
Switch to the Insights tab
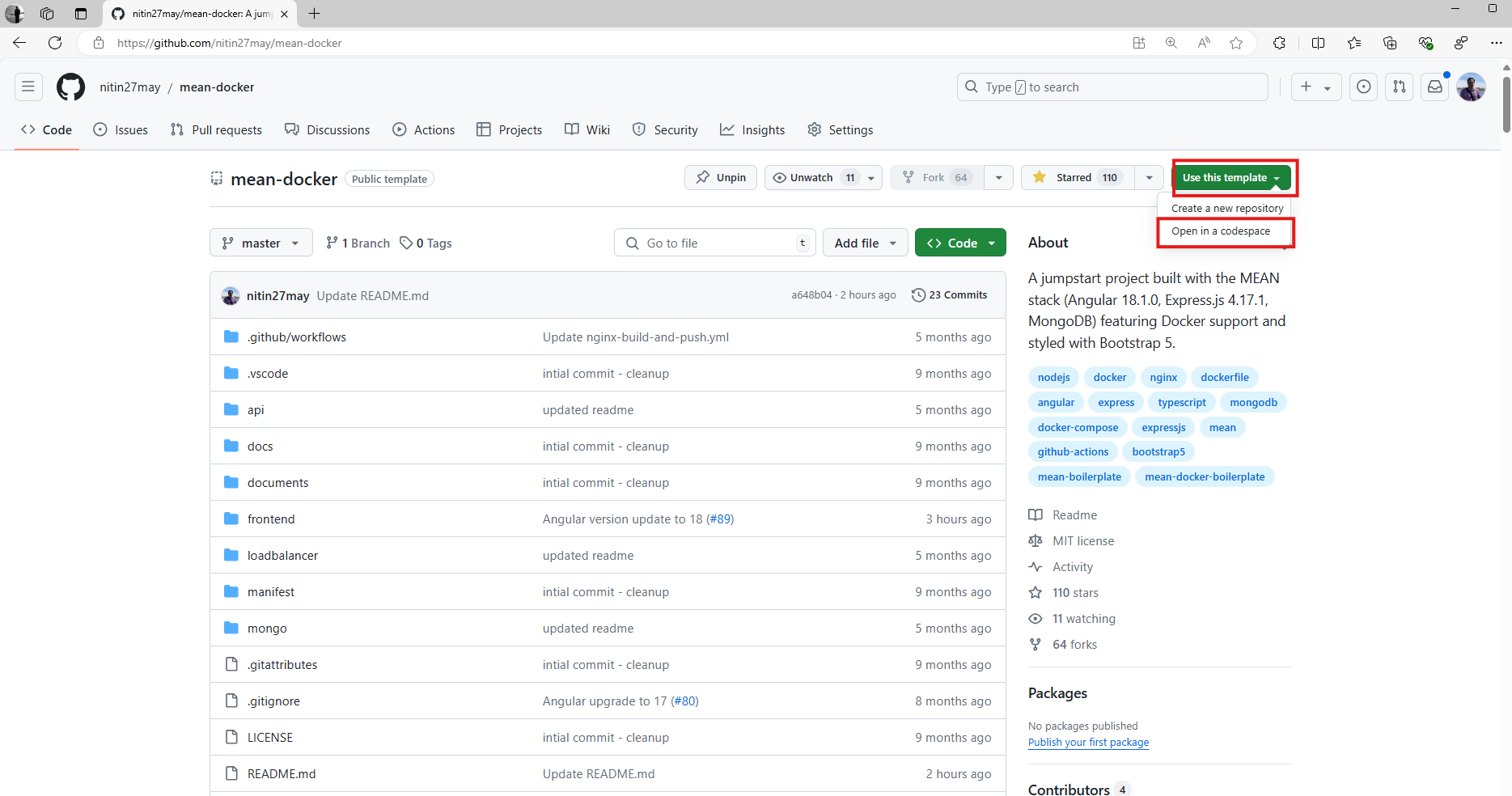pos(752,129)
